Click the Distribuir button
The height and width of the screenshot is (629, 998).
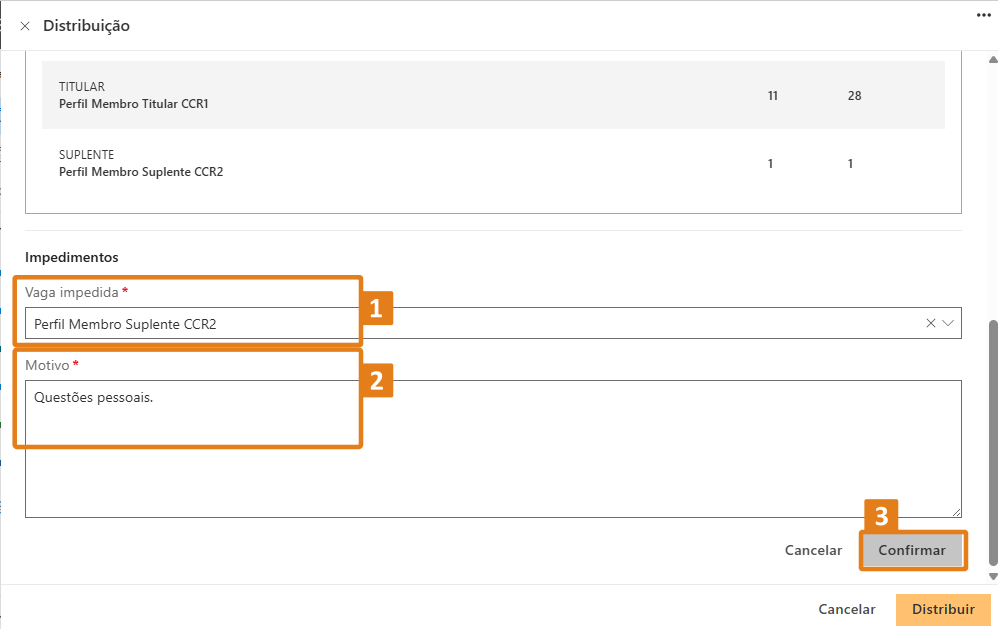(943, 609)
